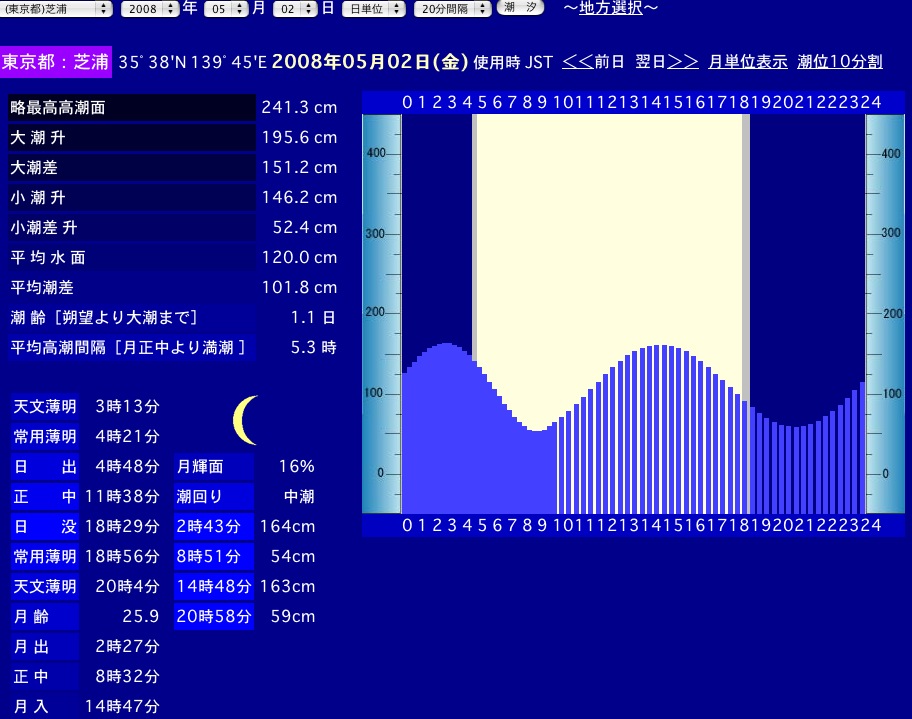The height and width of the screenshot is (719, 912).
Task: Select the 日出 sunrise label
Action: tap(45, 467)
